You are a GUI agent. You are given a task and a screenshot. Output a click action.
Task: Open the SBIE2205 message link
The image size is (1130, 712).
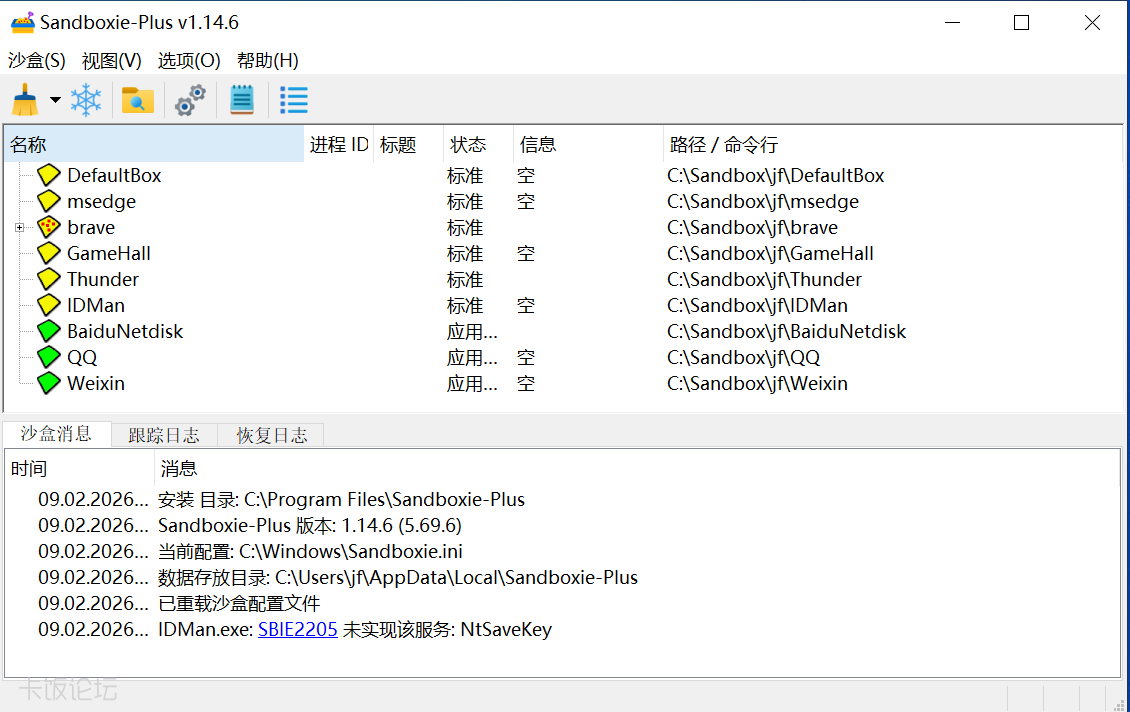point(297,629)
